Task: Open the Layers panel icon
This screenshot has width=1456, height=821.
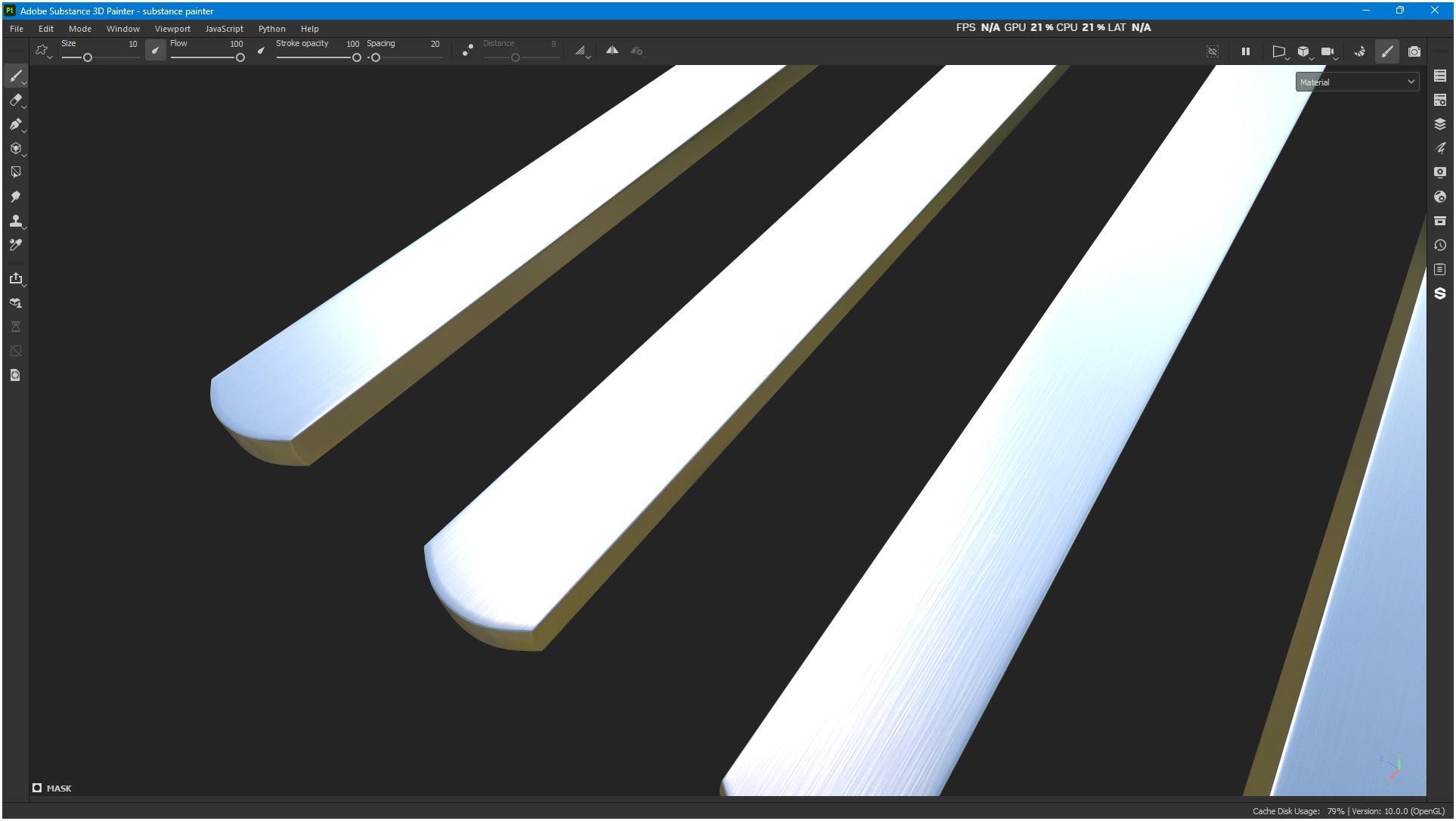Action: [1440, 124]
